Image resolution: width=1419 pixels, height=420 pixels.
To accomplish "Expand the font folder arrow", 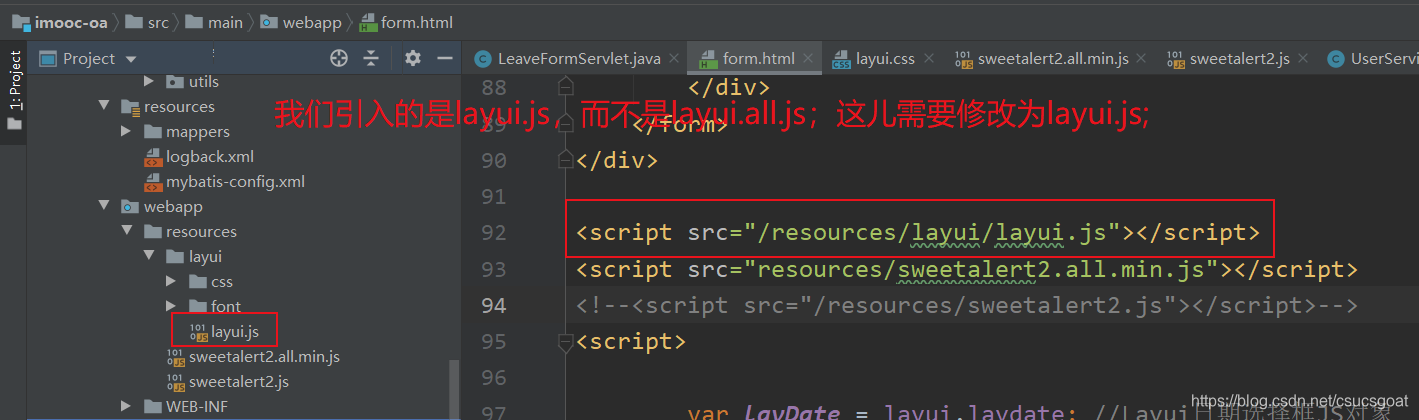I will point(171,306).
